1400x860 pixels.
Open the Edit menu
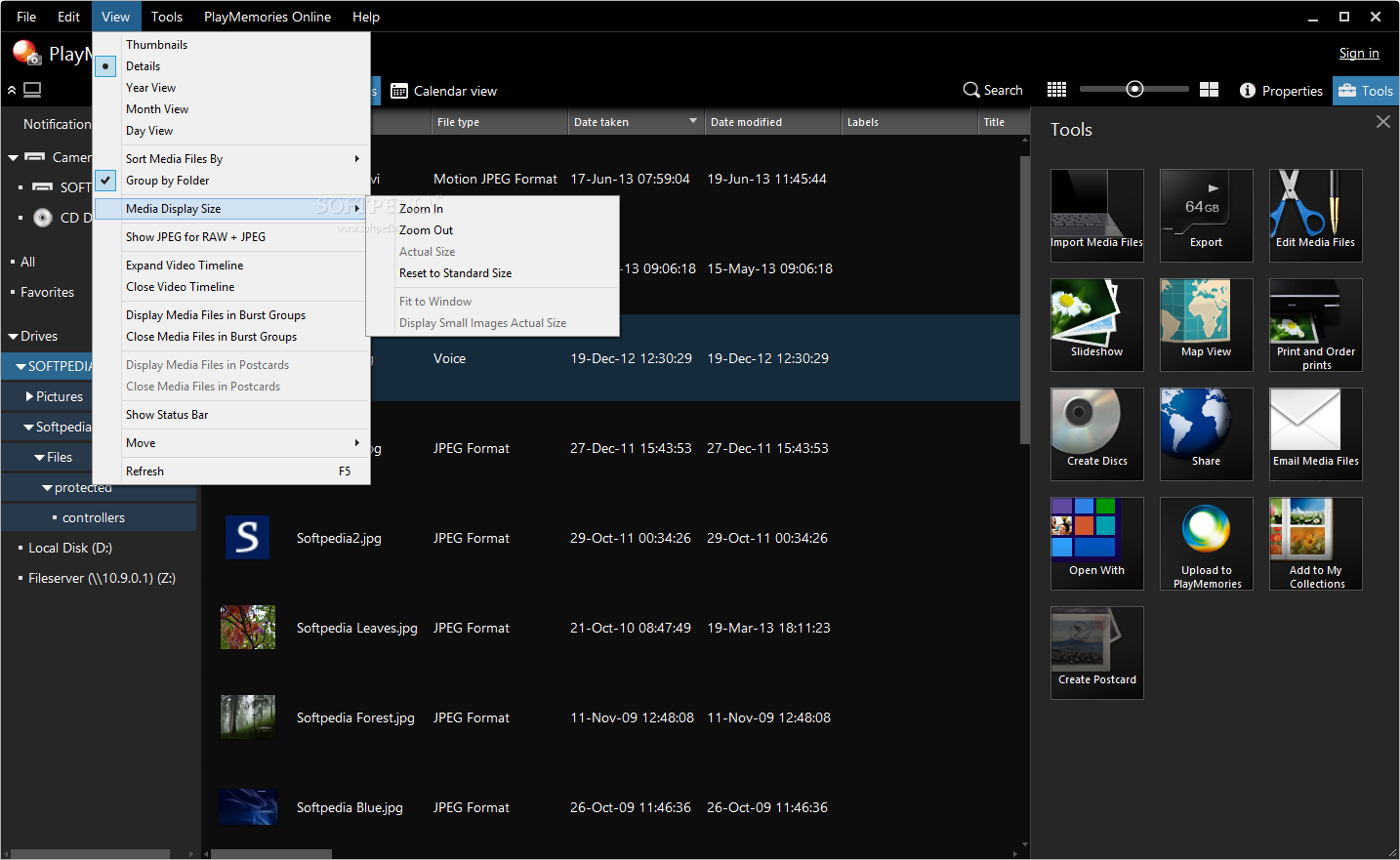tap(68, 17)
